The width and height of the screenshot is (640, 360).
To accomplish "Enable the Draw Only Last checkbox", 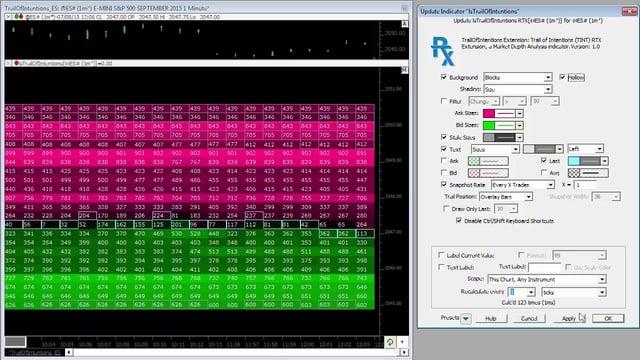I will tap(446, 209).
